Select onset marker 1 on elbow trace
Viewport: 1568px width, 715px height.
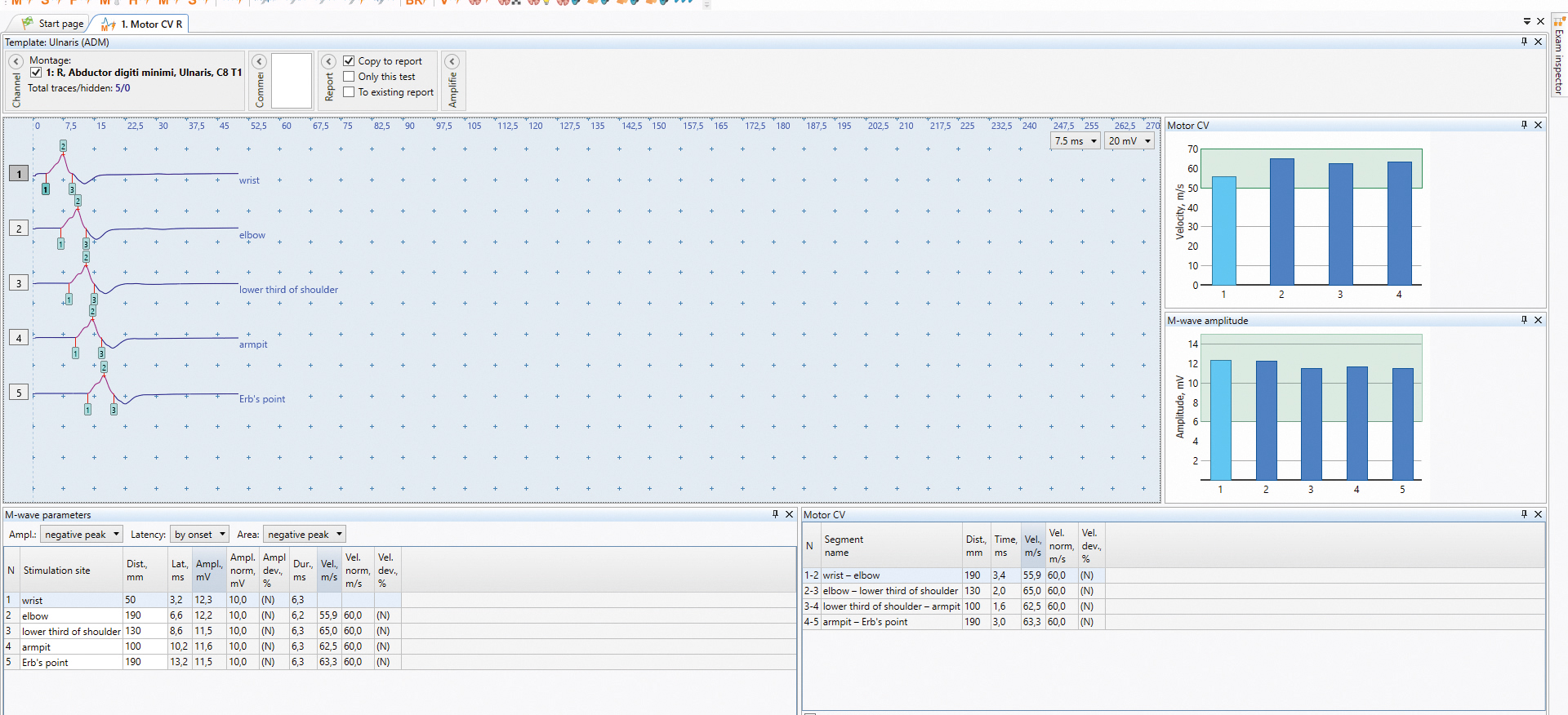(60, 244)
